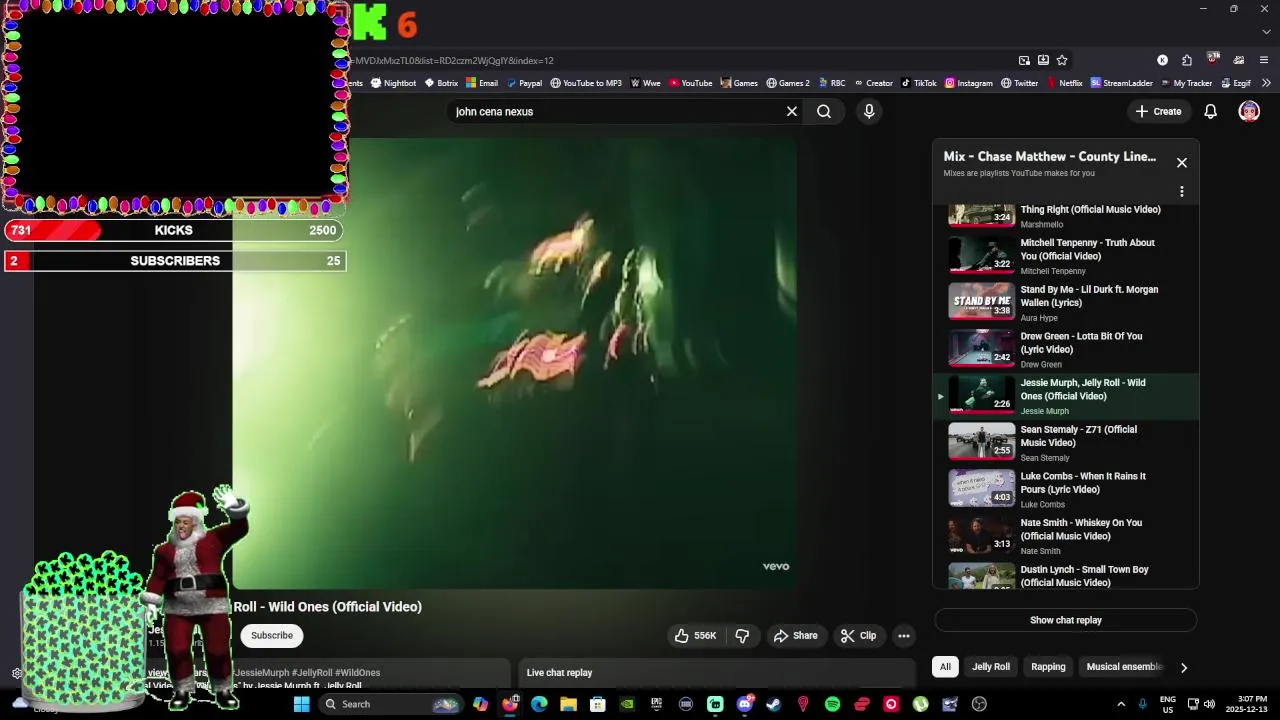Click the YouTube search magnifier button
The width and height of the screenshot is (1280, 720).
click(x=824, y=112)
